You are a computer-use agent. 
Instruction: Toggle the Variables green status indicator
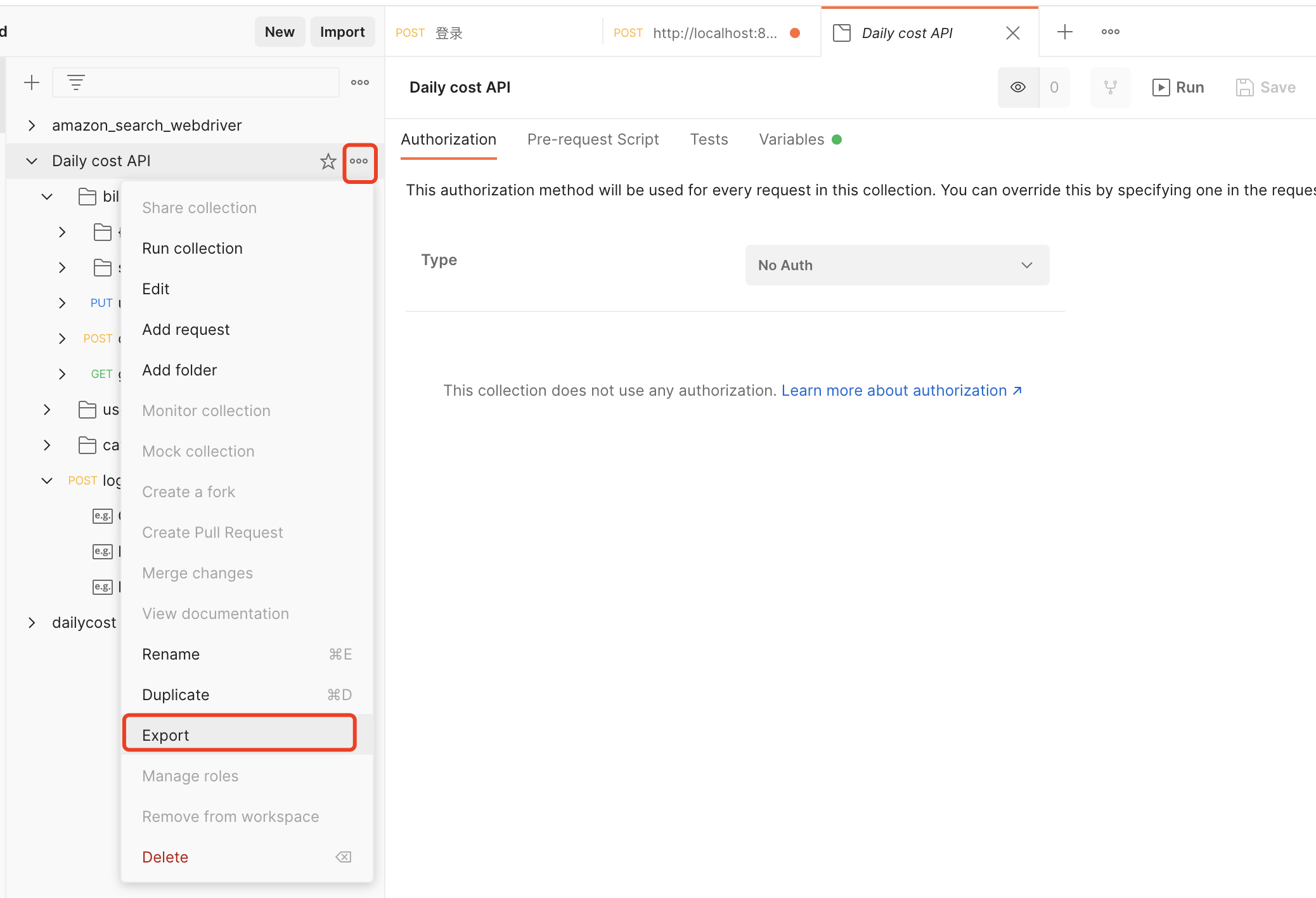838,140
